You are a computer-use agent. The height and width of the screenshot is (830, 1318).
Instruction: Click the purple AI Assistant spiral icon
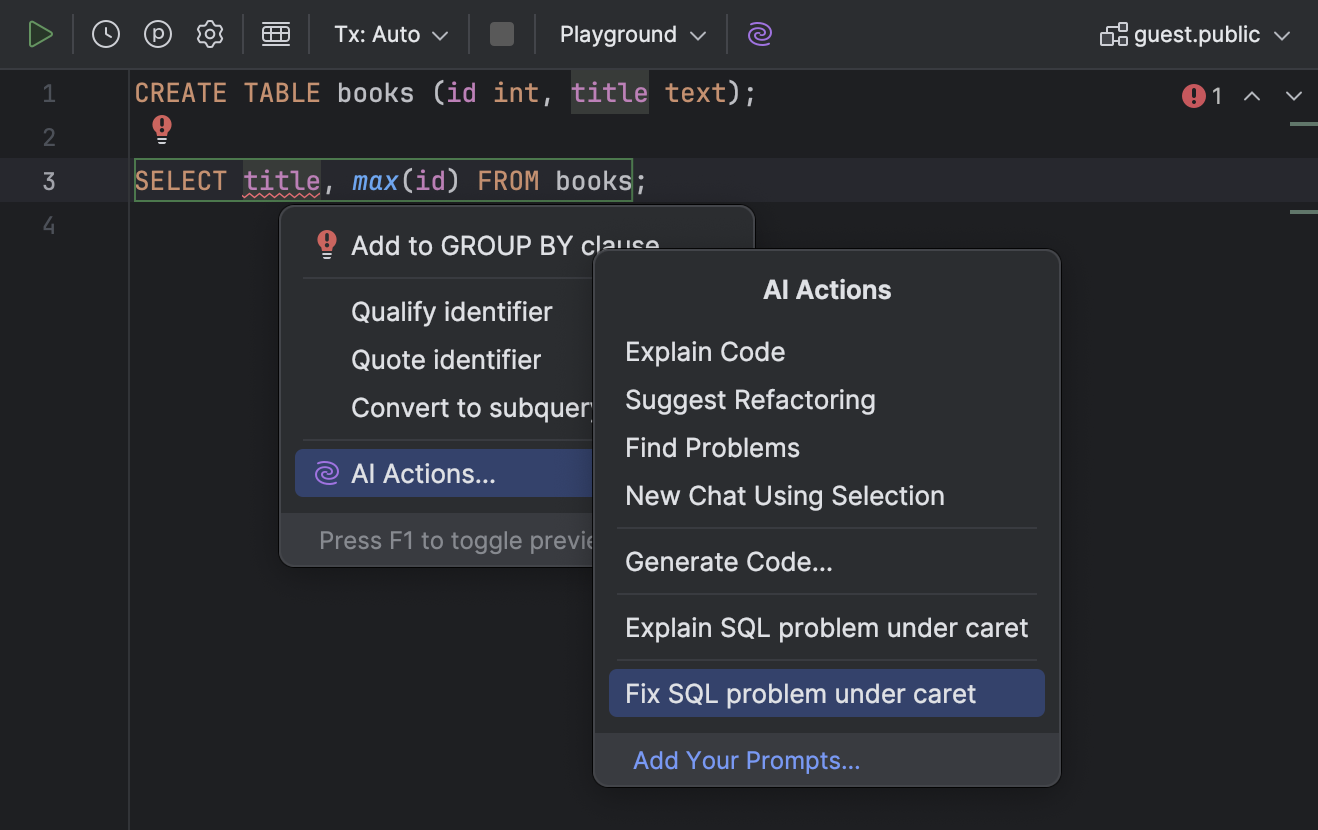point(760,35)
